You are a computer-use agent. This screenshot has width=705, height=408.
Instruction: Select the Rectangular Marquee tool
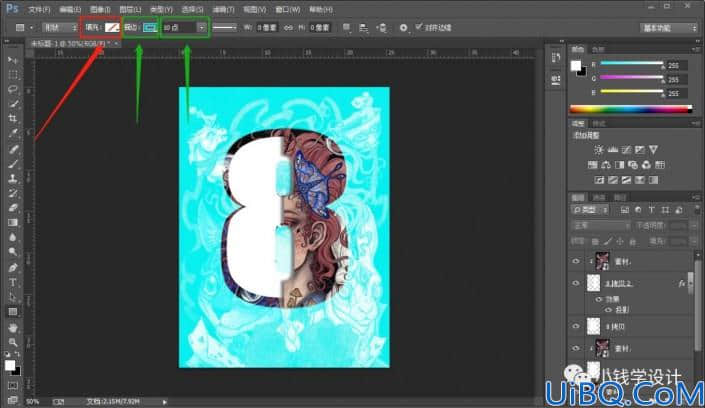click(x=13, y=75)
